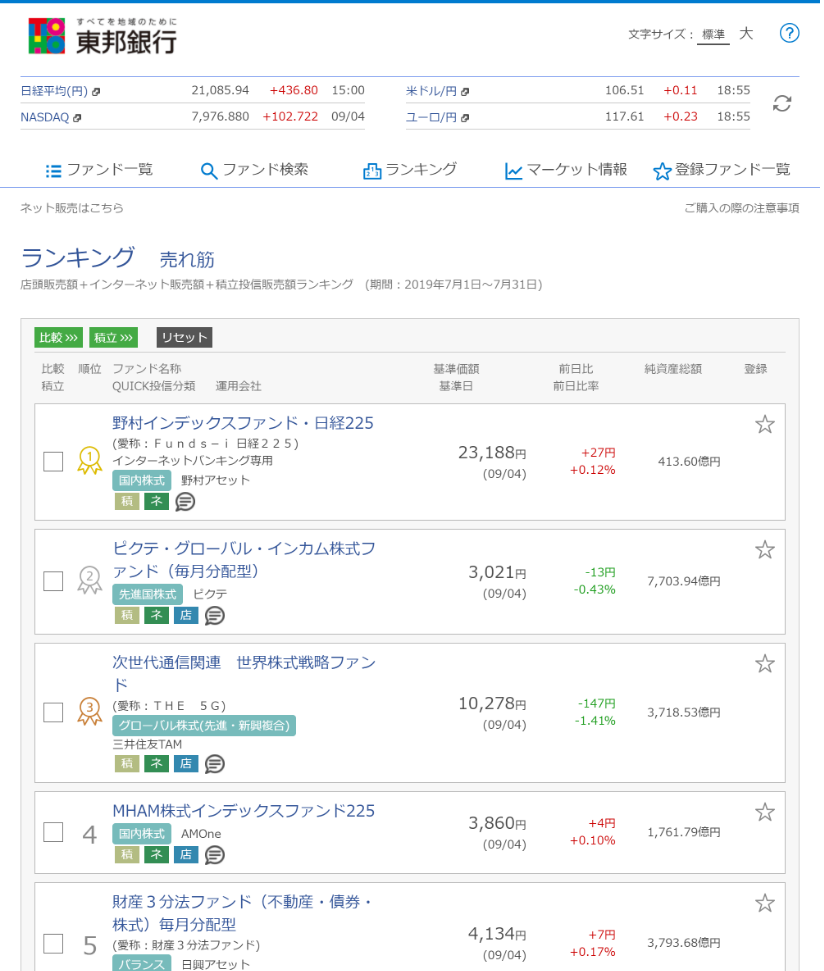The height and width of the screenshot is (971, 824).
Task: Click 店 badge on ピクテ fund row
Action: pyautogui.click(x=186, y=615)
